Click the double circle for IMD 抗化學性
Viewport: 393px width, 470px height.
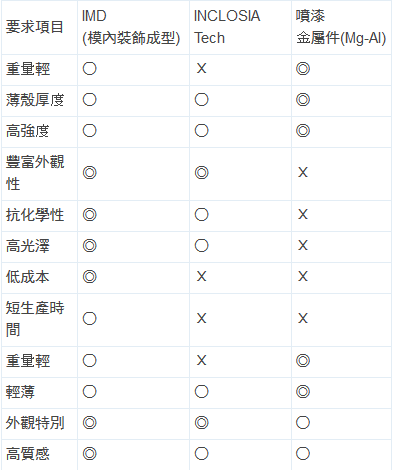pyautogui.click(x=90, y=215)
